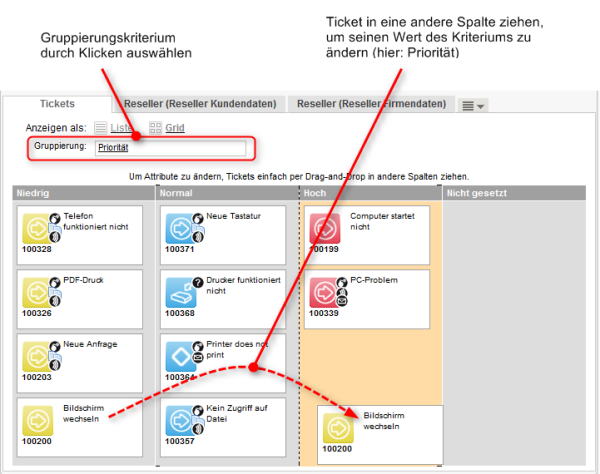
Task: Open Reseller (Reseller Firmendaten) tab
Action: pyautogui.click(x=371, y=104)
